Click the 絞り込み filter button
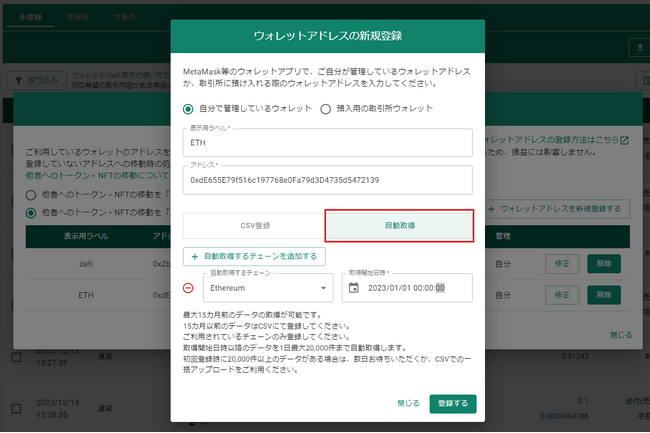Image resolution: width=650 pixels, height=433 pixels. coord(36,80)
